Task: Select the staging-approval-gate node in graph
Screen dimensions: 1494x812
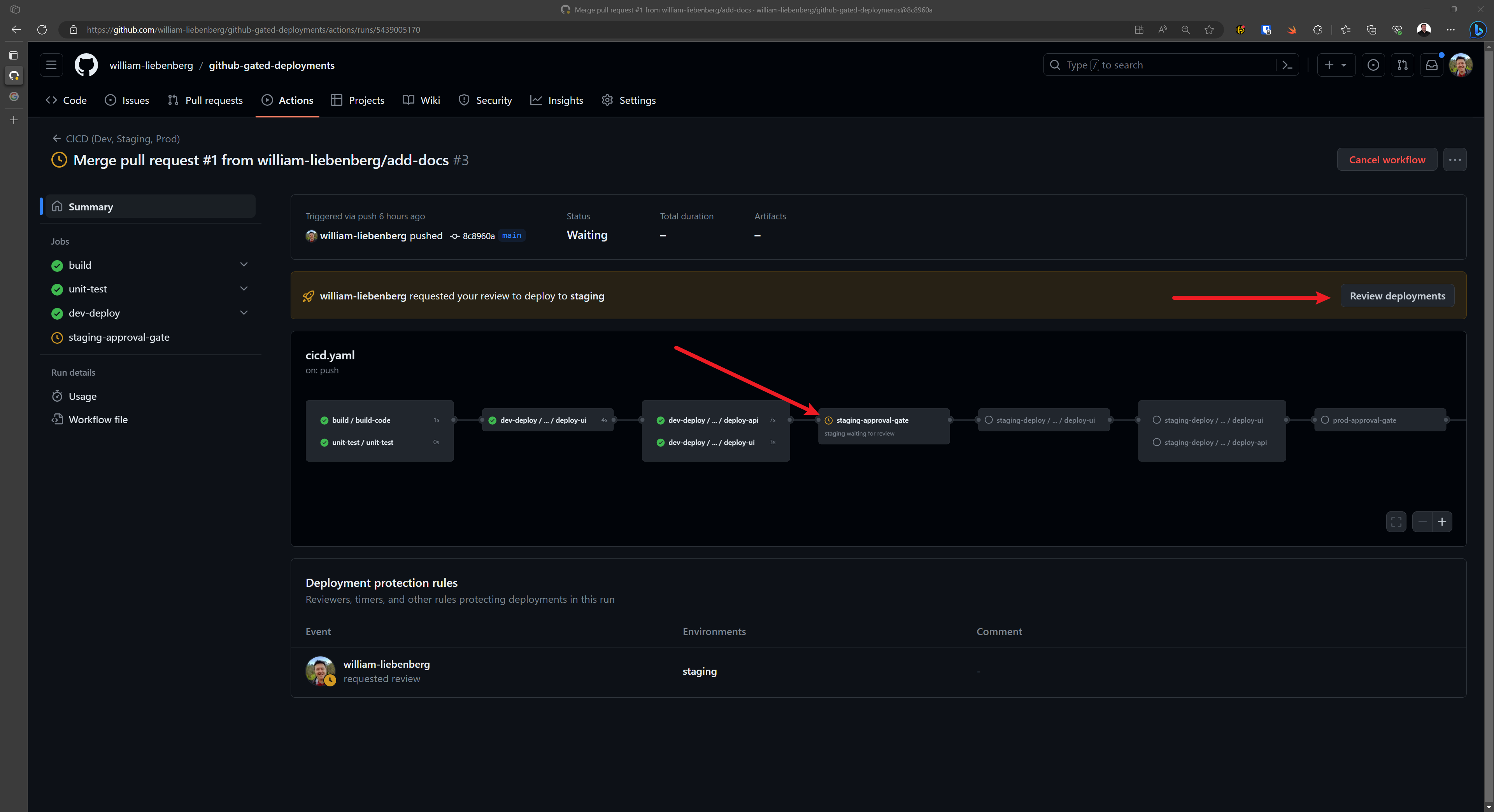Action: click(x=872, y=420)
